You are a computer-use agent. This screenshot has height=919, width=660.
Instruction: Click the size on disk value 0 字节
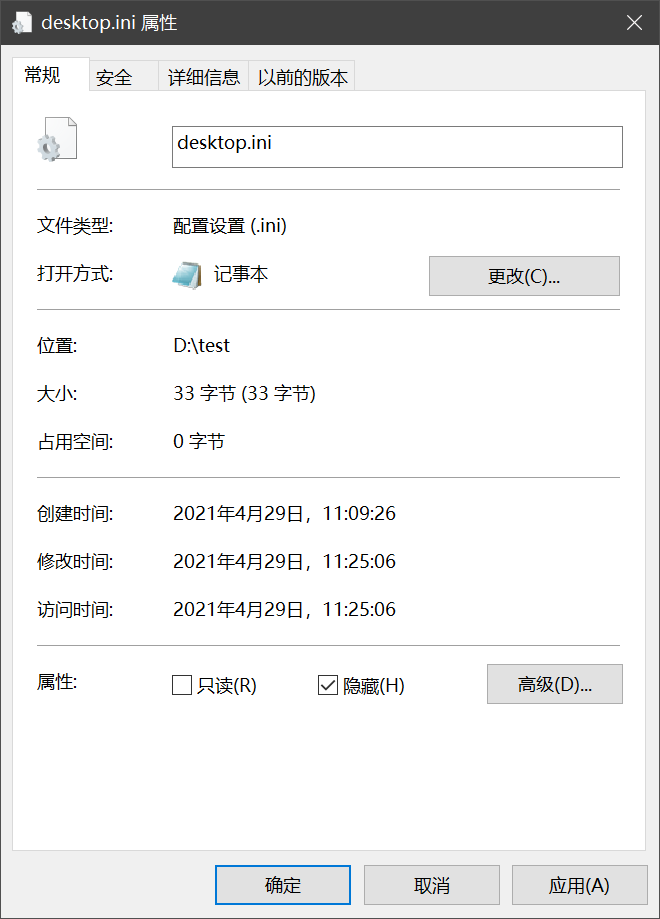[199, 441]
